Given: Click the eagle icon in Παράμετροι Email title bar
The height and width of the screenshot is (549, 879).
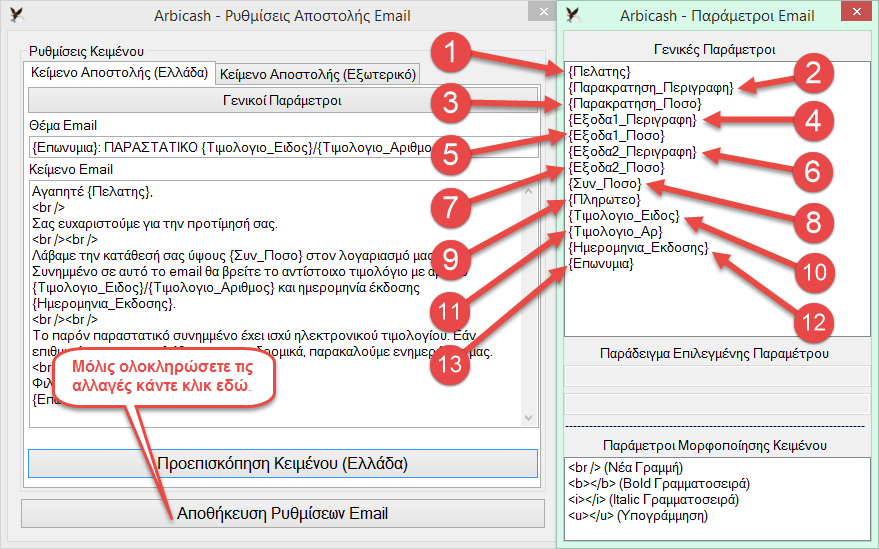Looking at the screenshot, I should 573,15.
